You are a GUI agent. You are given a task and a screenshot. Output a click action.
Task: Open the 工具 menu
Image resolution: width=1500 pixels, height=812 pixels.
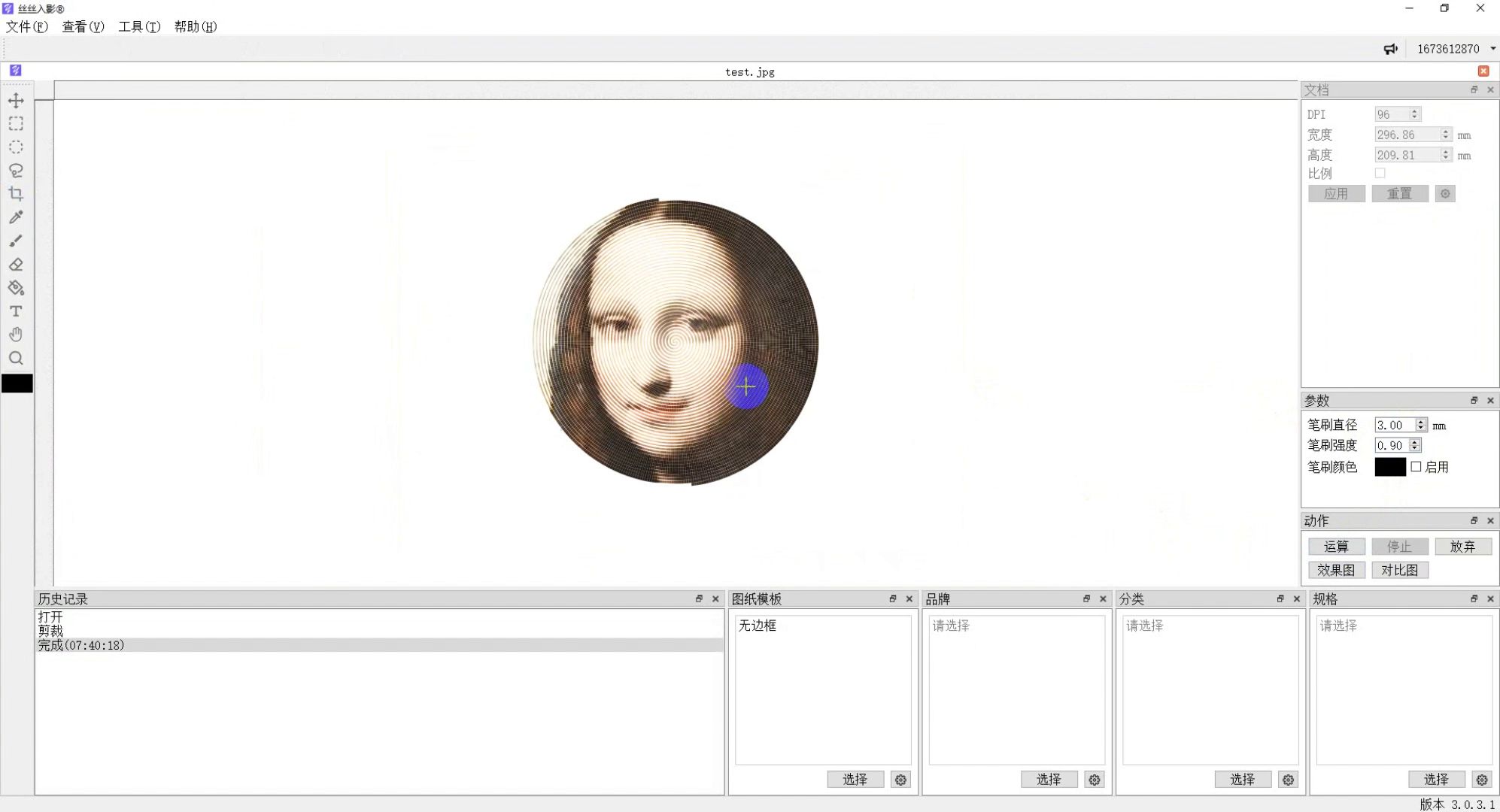(x=139, y=26)
